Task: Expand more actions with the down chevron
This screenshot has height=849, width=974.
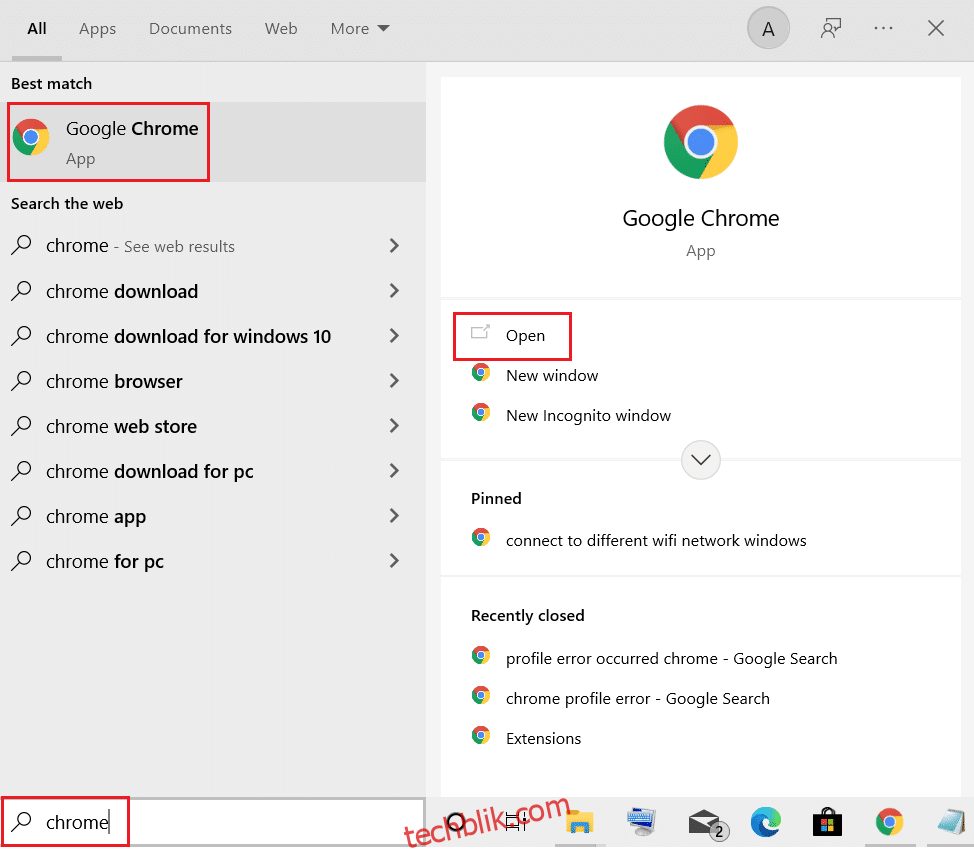Action: (x=701, y=460)
